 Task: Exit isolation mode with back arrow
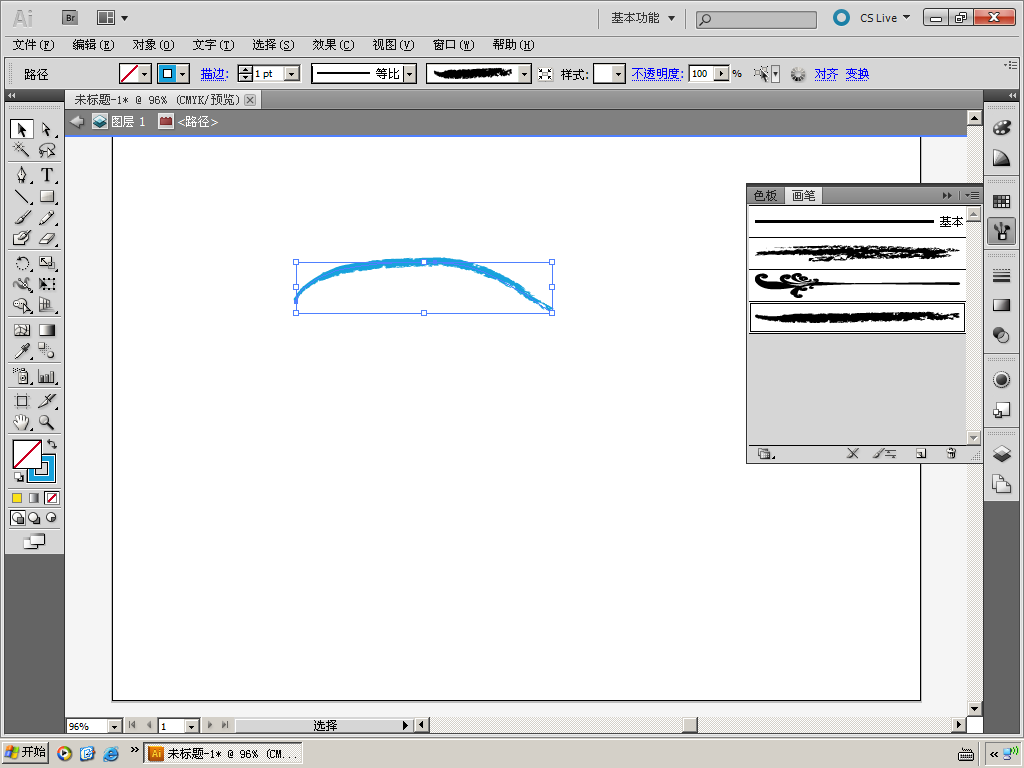pos(77,121)
